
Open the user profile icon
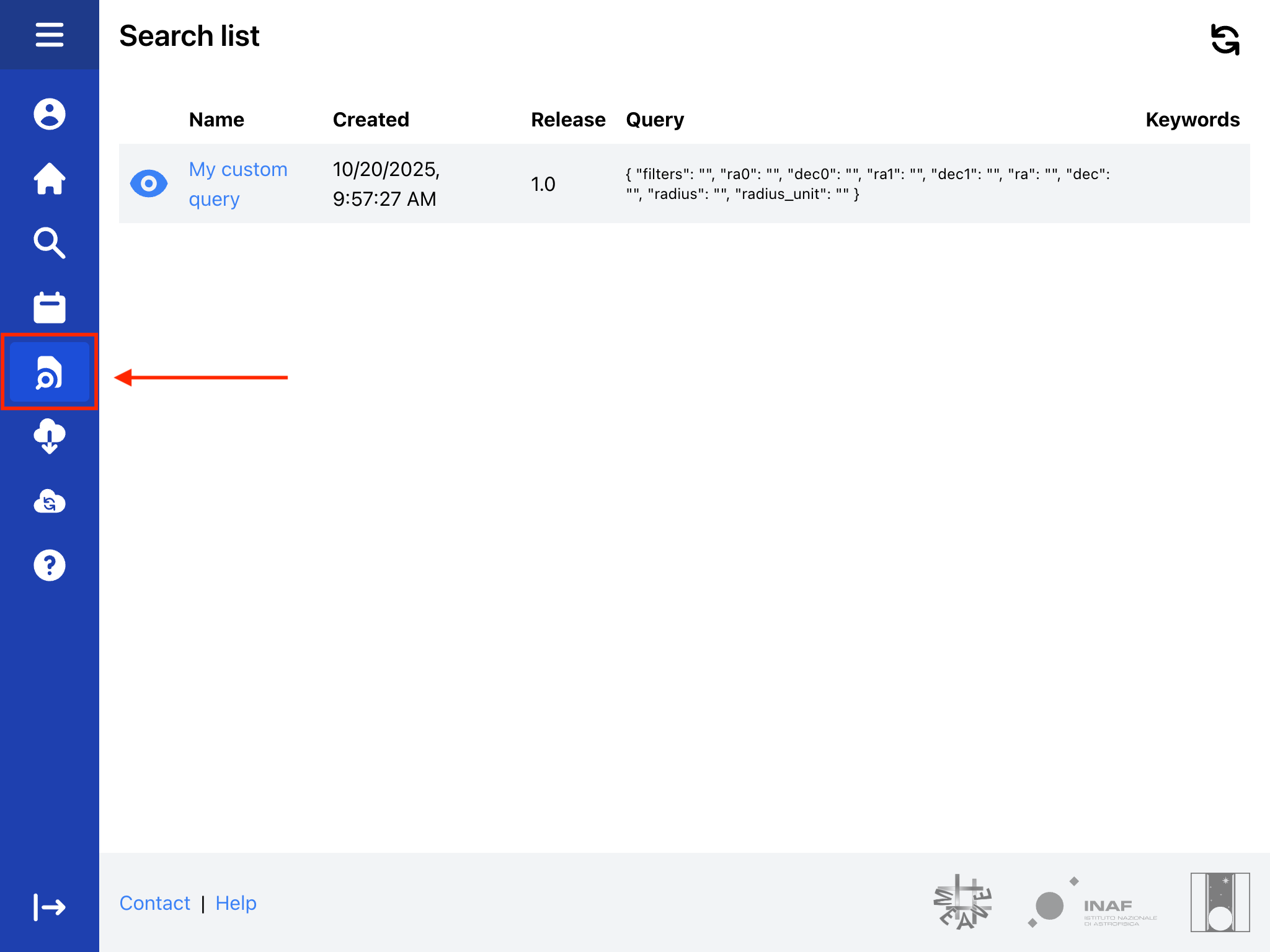click(x=50, y=114)
